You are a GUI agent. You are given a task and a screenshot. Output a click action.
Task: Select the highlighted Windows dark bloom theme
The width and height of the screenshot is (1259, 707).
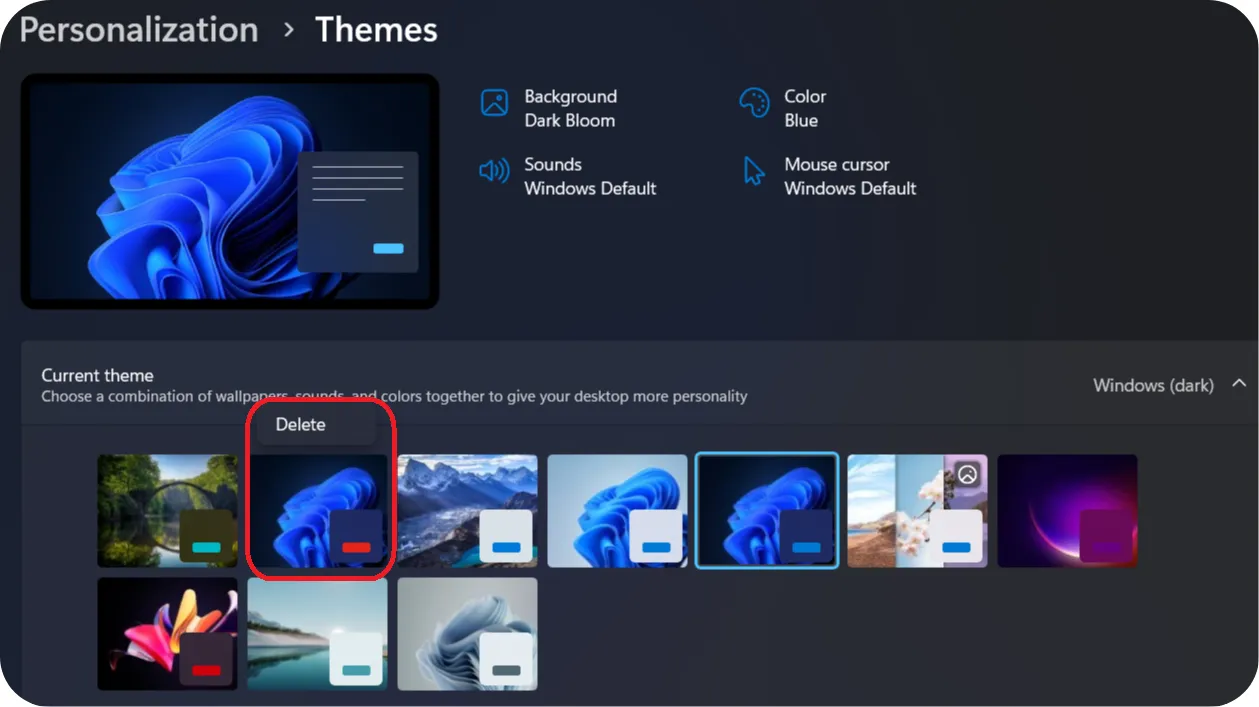767,511
